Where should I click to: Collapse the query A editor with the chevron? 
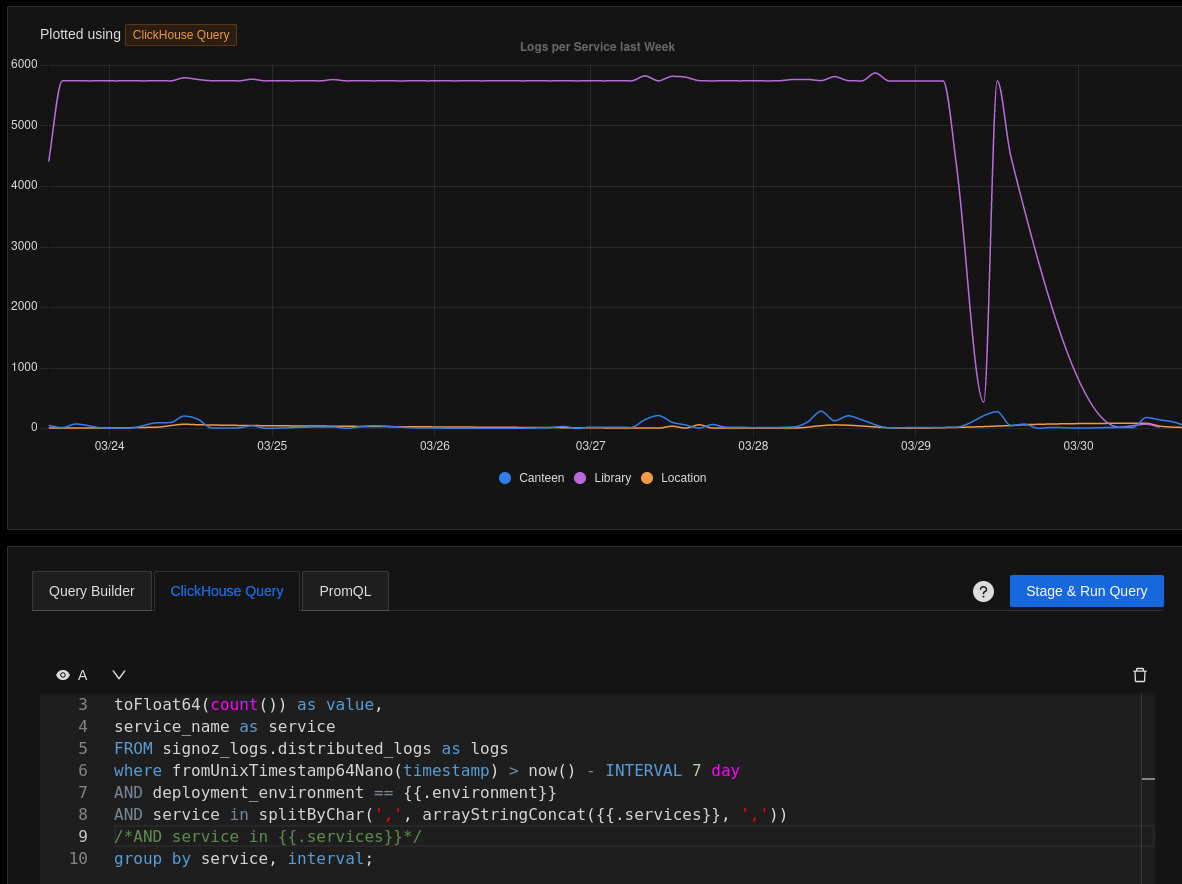point(119,675)
